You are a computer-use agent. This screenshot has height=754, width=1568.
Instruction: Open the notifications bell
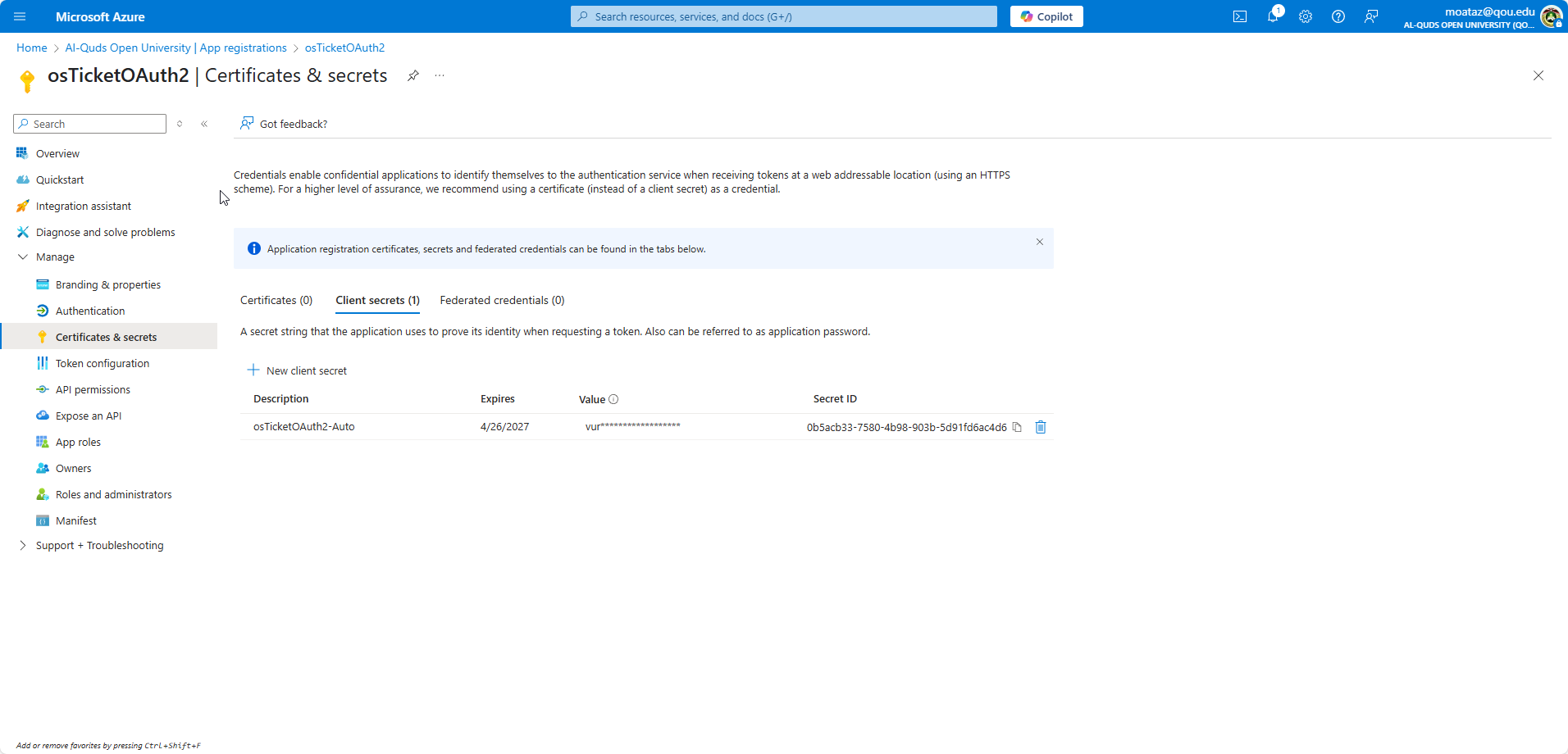(1272, 16)
